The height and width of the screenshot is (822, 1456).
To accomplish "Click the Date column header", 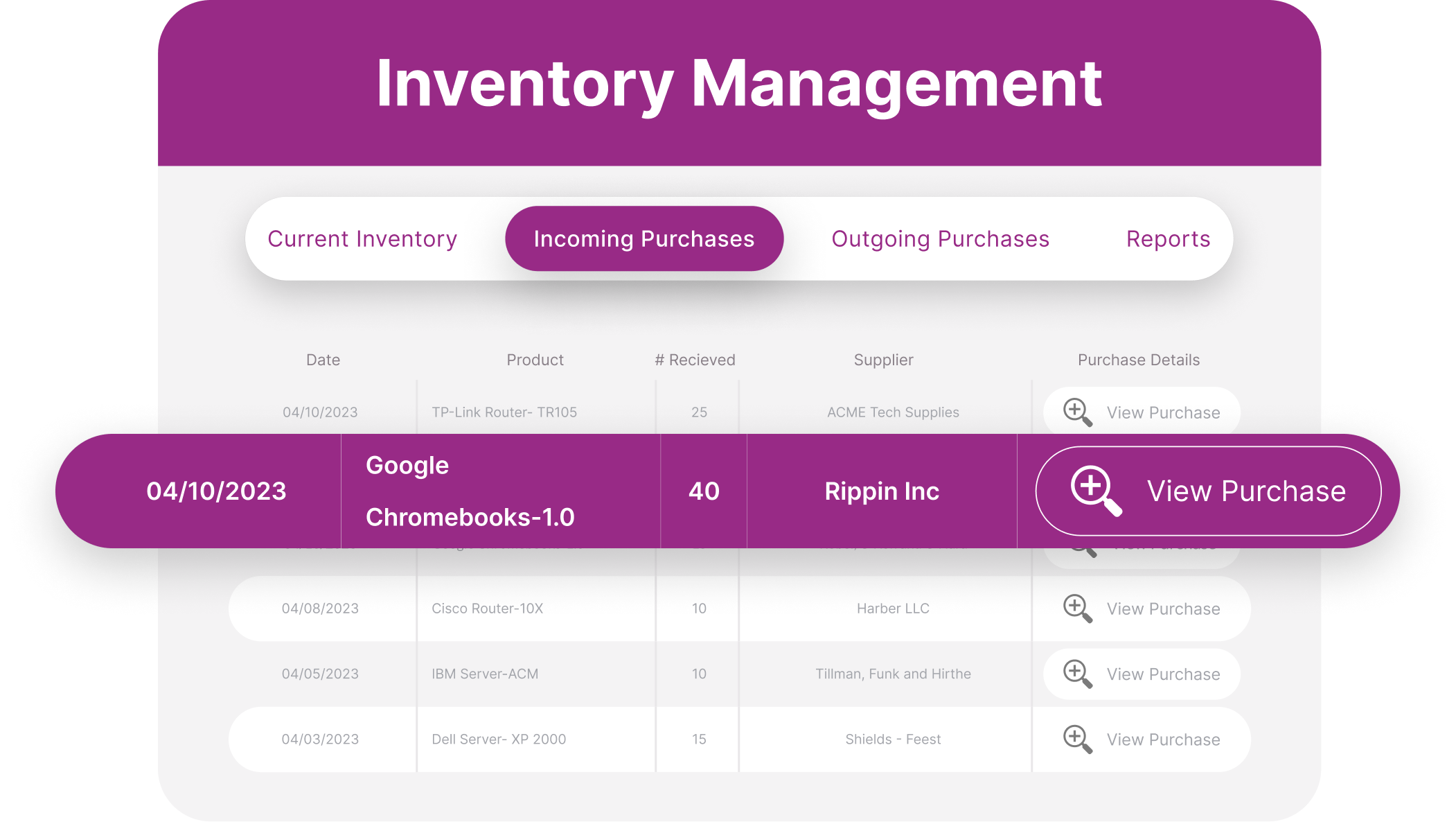I will coord(323,360).
